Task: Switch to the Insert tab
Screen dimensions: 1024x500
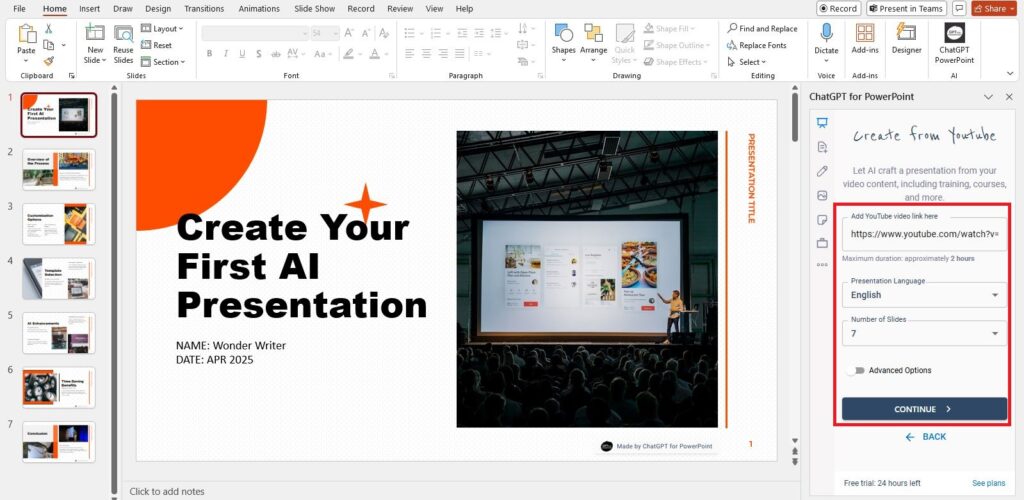Action: [x=89, y=8]
